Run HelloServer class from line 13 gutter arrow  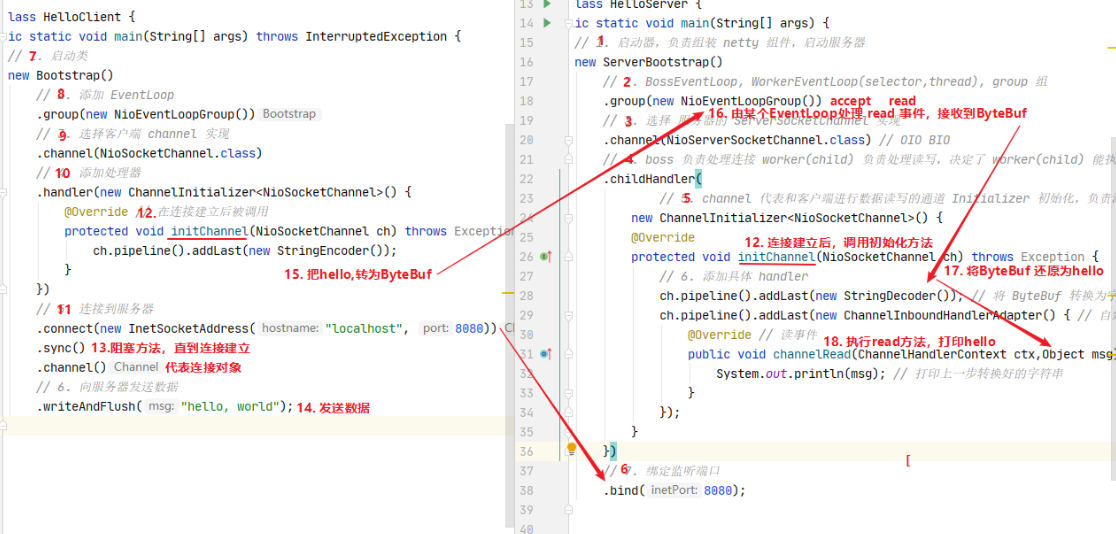(547, 4)
